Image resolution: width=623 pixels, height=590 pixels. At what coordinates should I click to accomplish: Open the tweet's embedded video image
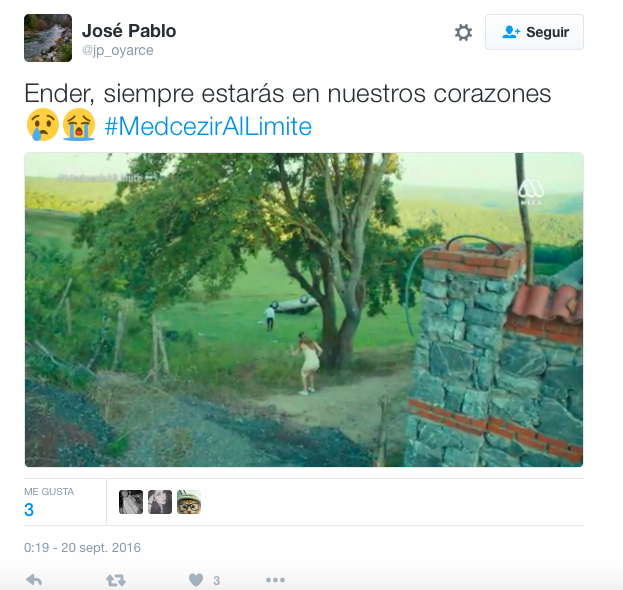(x=304, y=310)
